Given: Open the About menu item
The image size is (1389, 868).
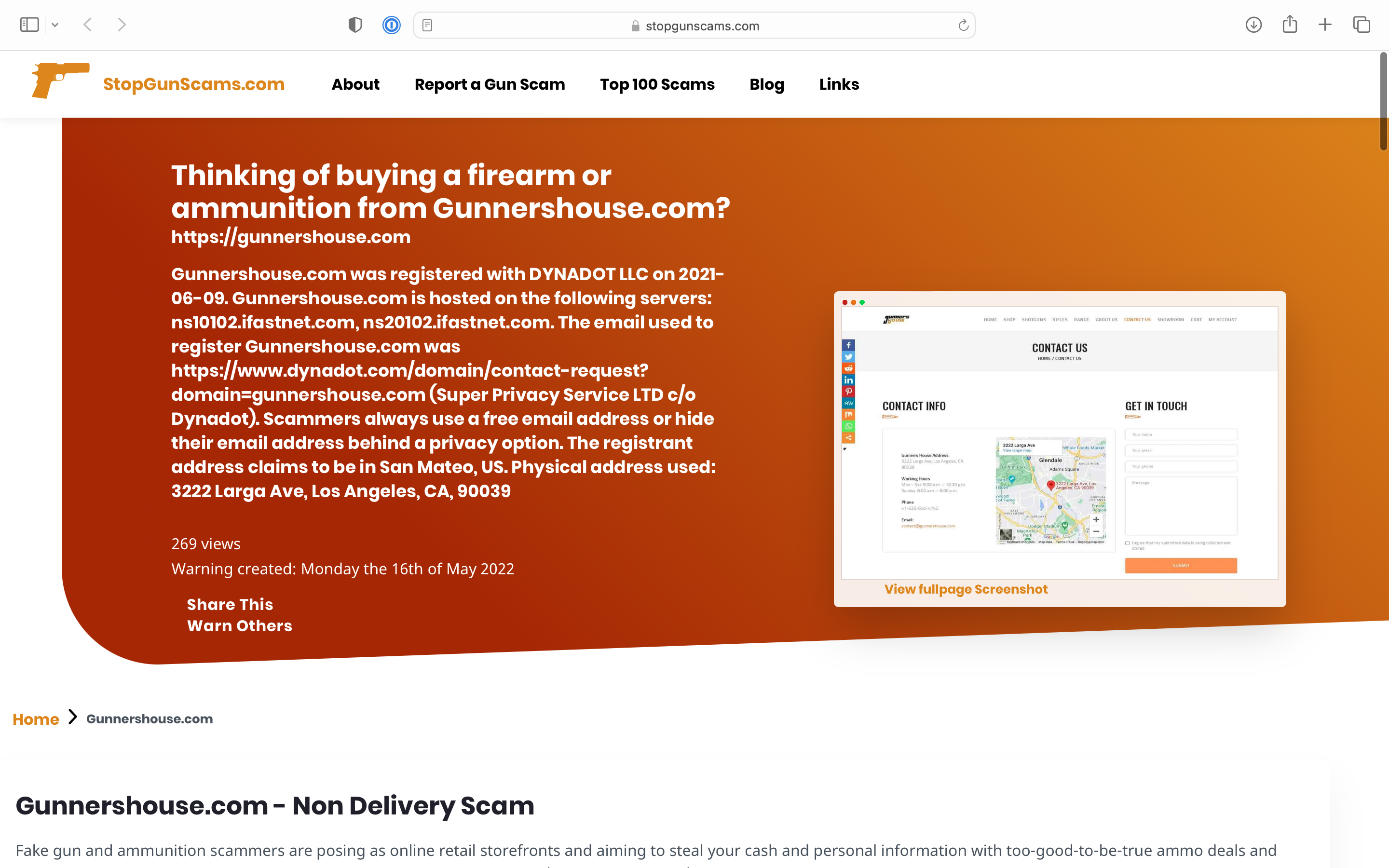Looking at the screenshot, I should (x=355, y=84).
